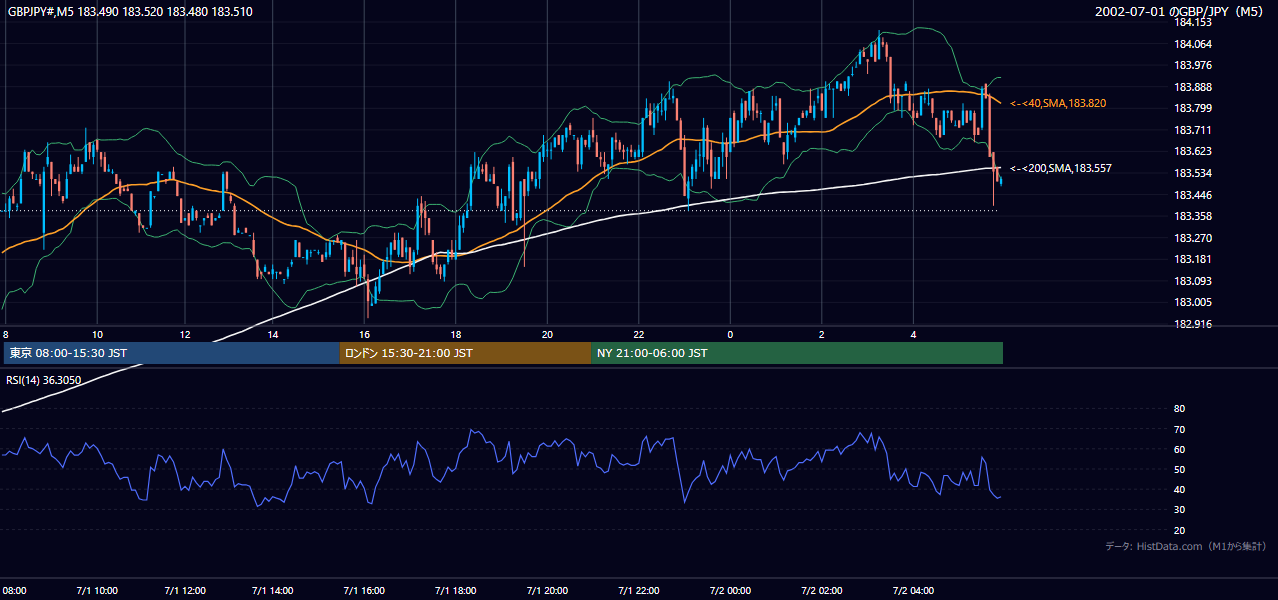1278x600 pixels.
Task: Select the 7/1 16:00 bottom time label
Action: [x=364, y=591]
